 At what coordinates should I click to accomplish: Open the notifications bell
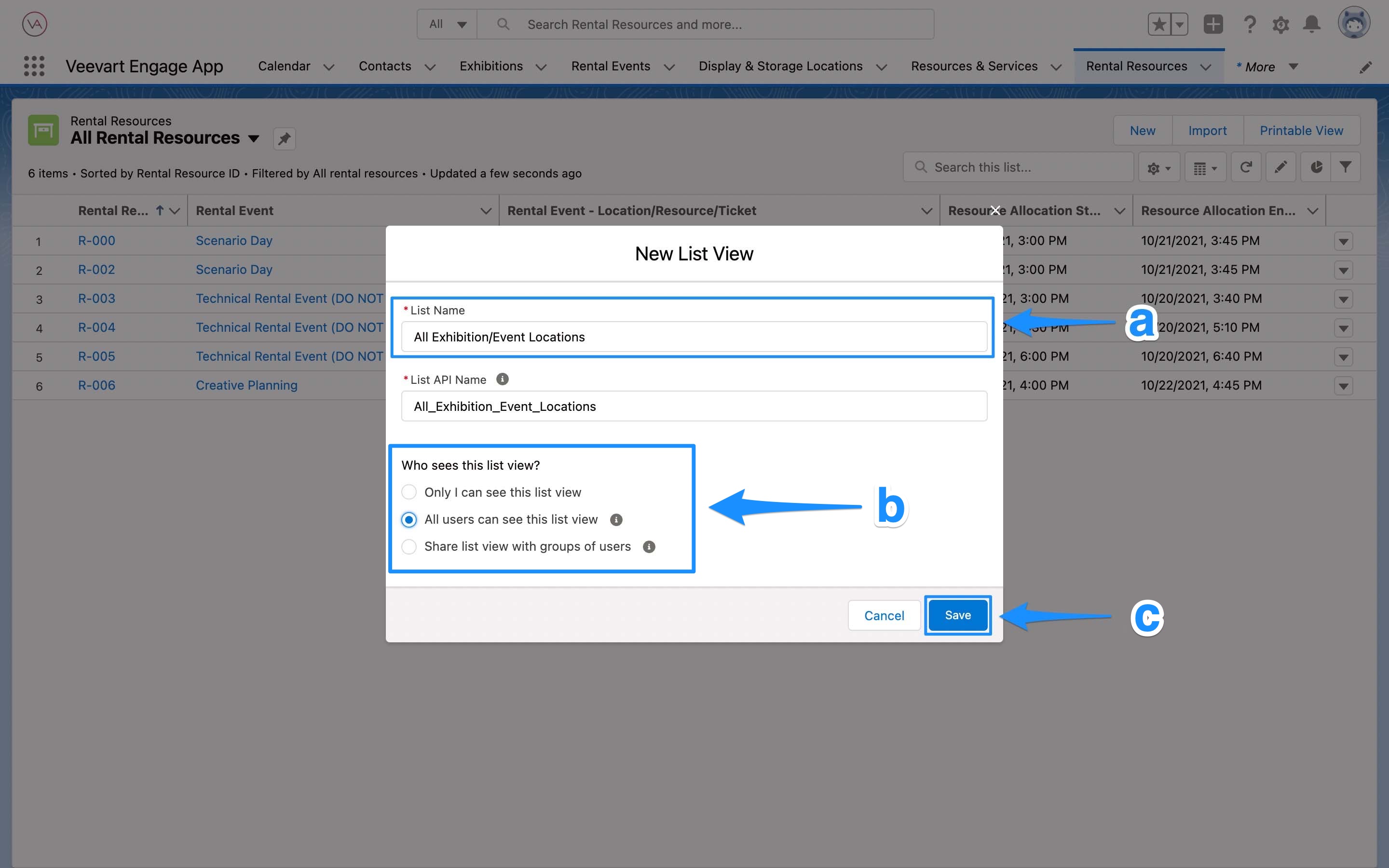pyautogui.click(x=1311, y=24)
